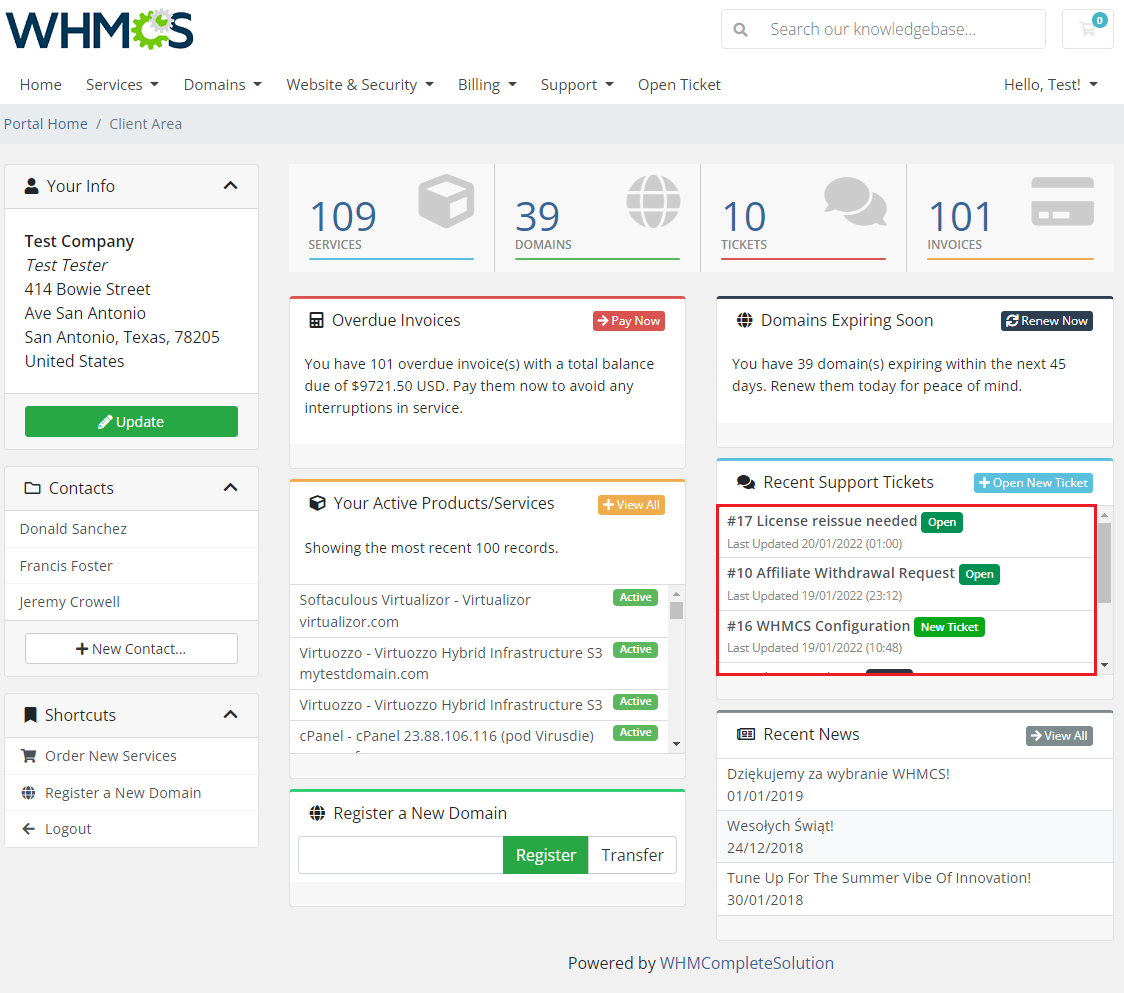
Task: Click the Renew Now button
Action: pos(1047,320)
